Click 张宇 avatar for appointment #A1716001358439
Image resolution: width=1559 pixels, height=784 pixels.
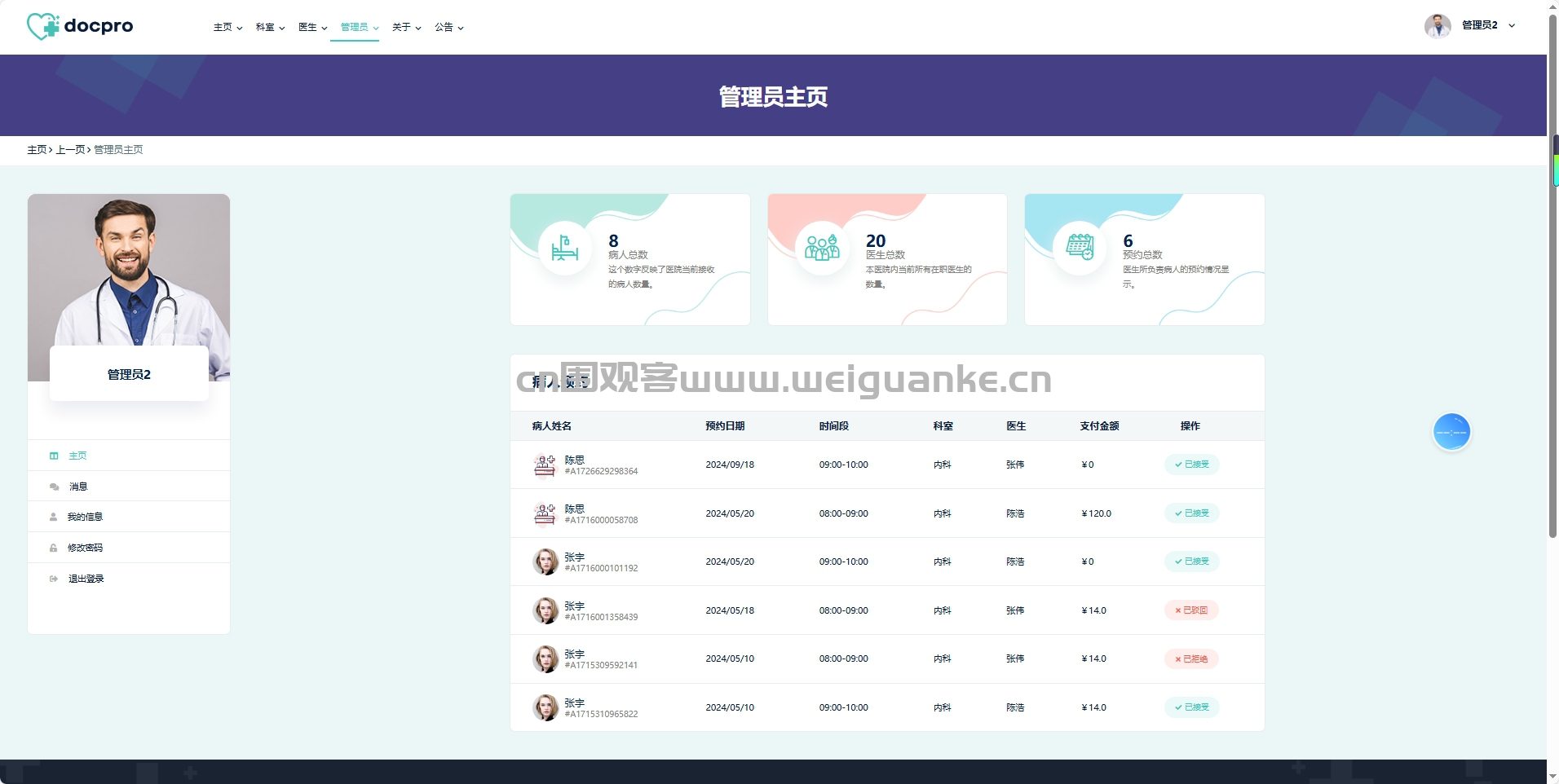pyautogui.click(x=545, y=610)
